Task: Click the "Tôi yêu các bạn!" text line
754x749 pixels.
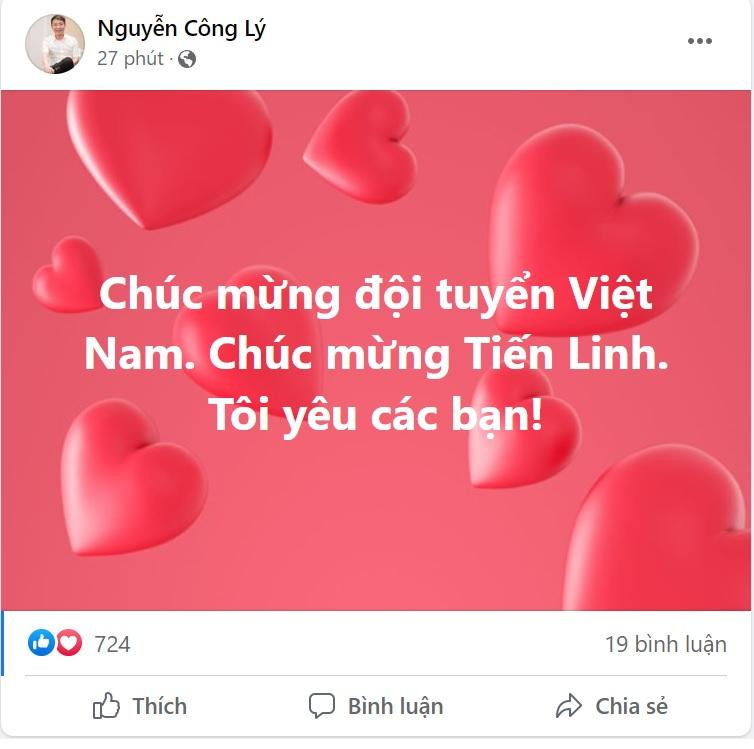Action: (x=377, y=416)
